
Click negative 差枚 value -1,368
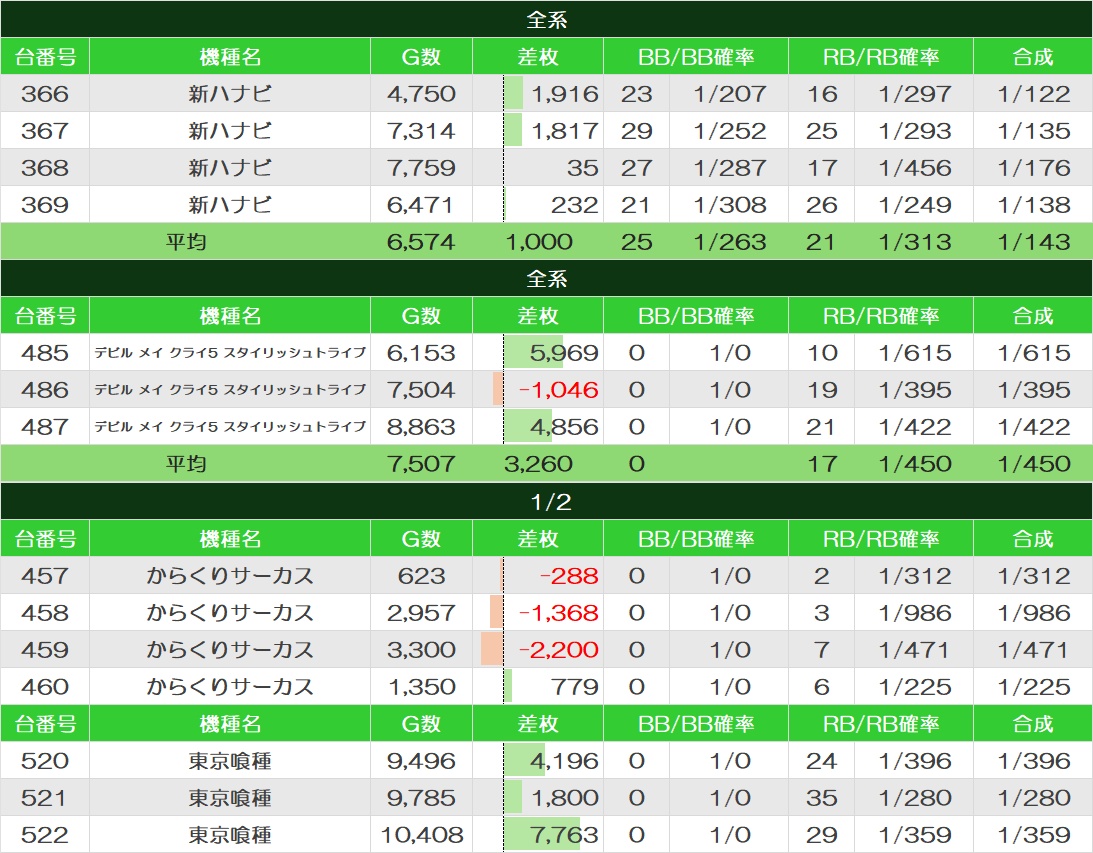[558, 613]
